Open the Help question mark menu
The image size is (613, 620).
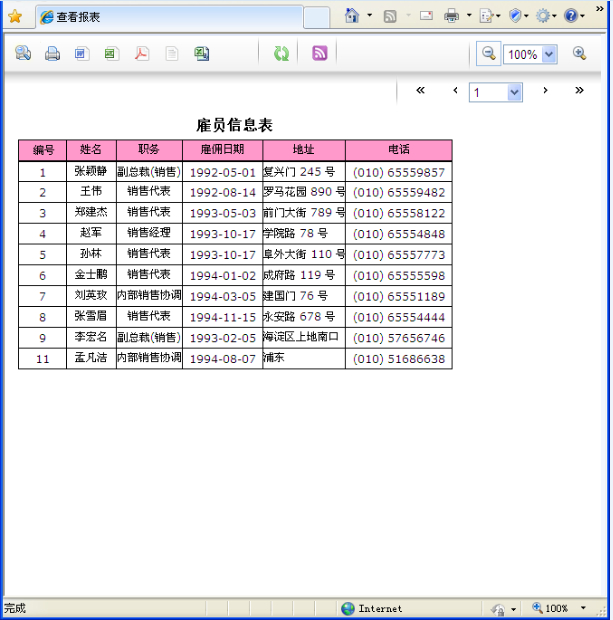coord(575,16)
